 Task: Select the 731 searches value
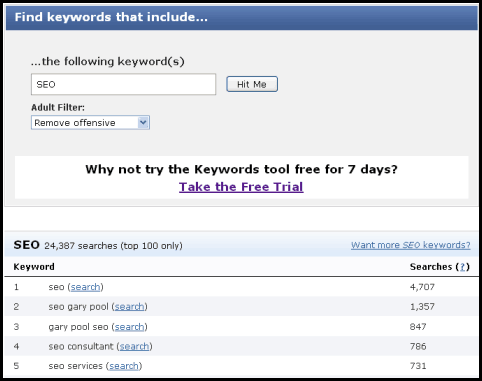[x=418, y=366]
